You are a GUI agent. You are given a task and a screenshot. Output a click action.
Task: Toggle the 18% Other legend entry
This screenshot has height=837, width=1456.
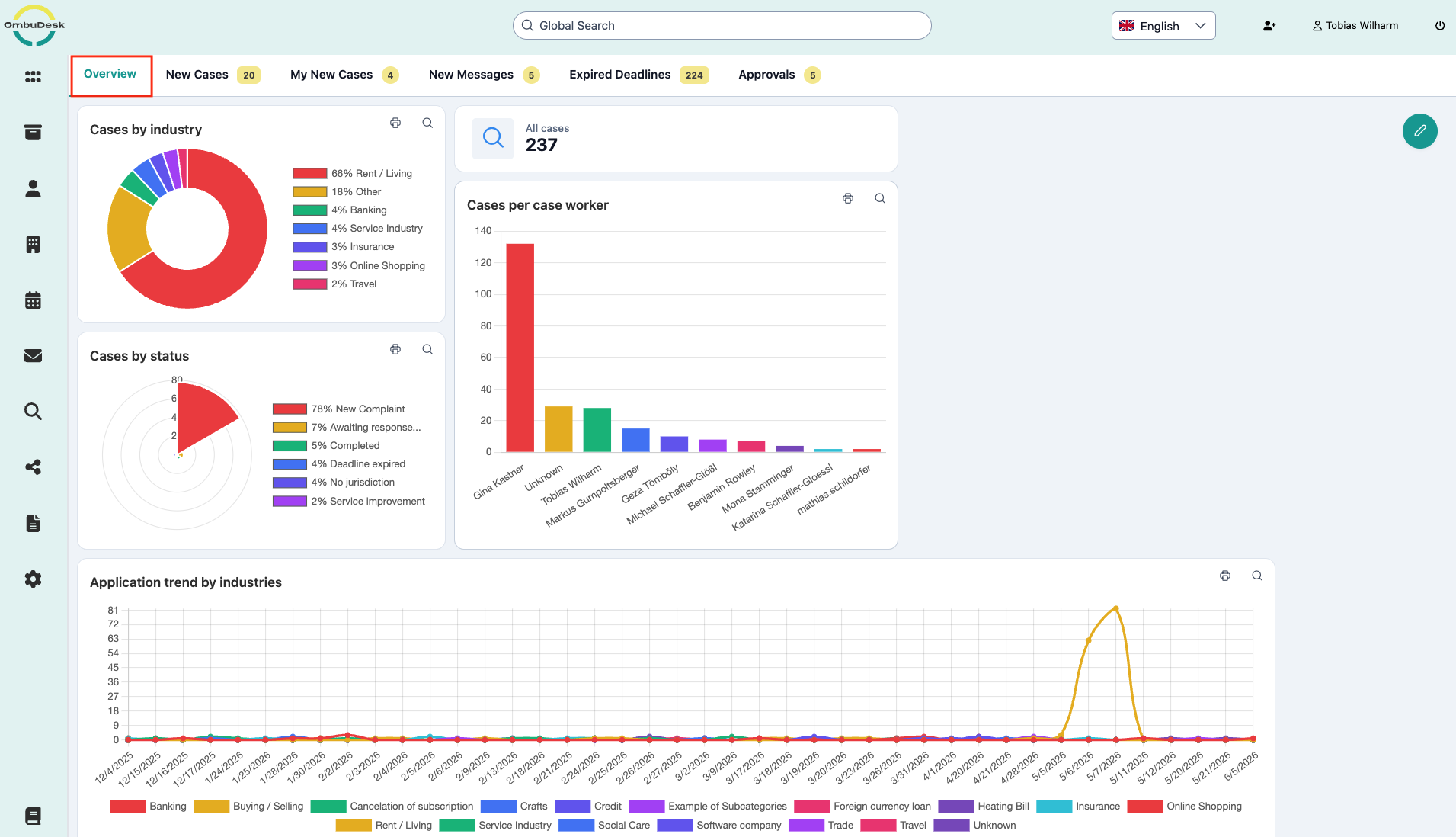point(337,192)
